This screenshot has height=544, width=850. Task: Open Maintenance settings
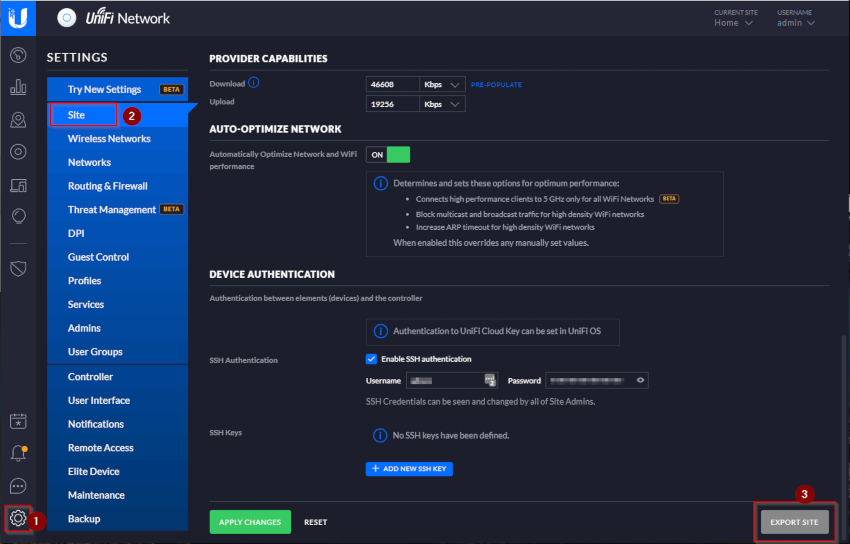tap(118, 495)
